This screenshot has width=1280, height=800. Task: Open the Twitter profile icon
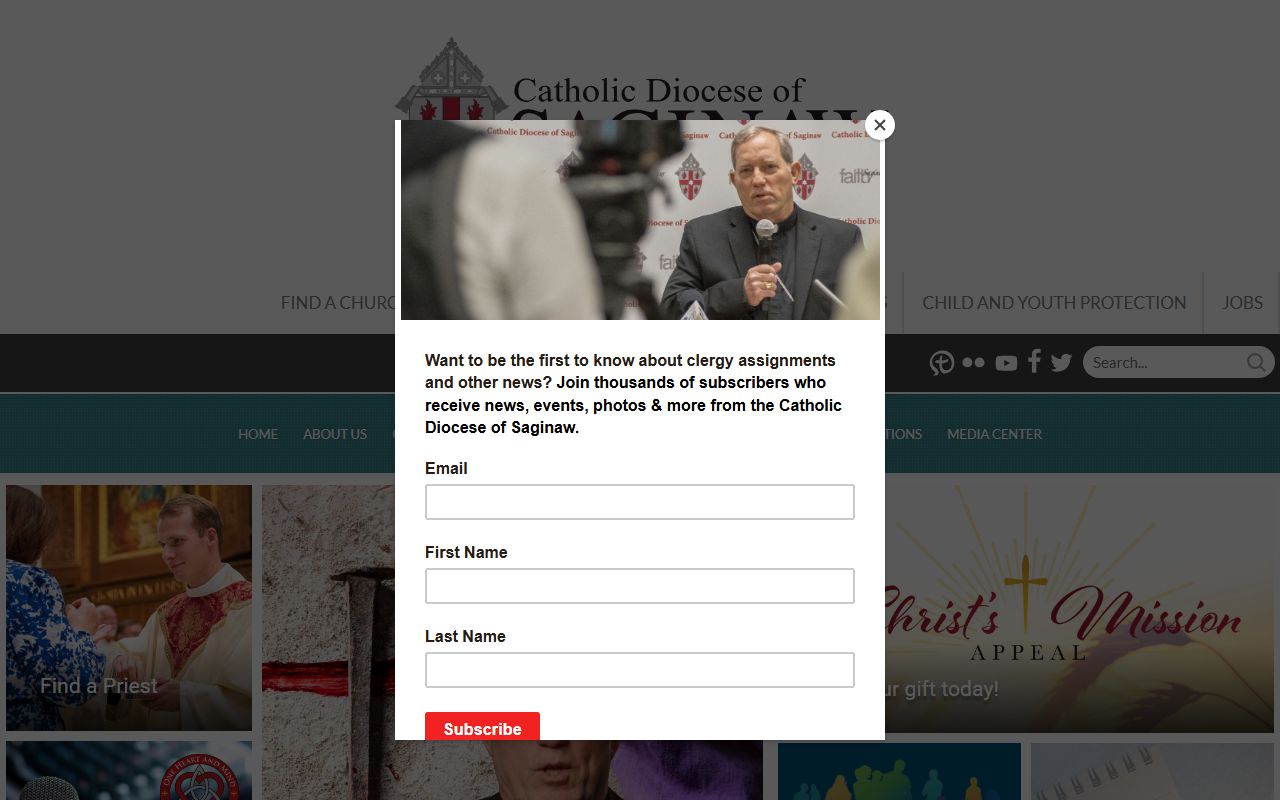(x=1061, y=363)
